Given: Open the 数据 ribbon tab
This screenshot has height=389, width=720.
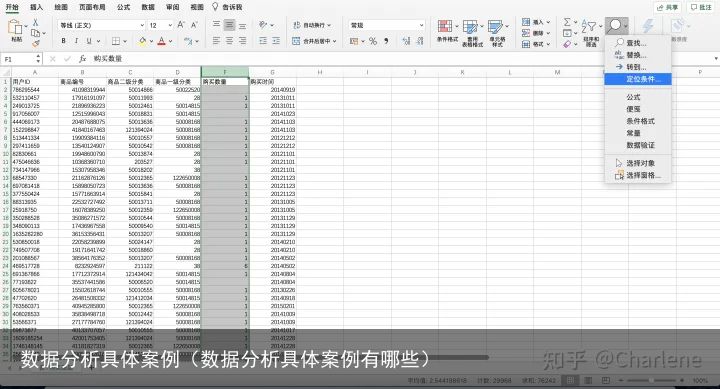Looking at the screenshot, I should click(x=148, y=7).
